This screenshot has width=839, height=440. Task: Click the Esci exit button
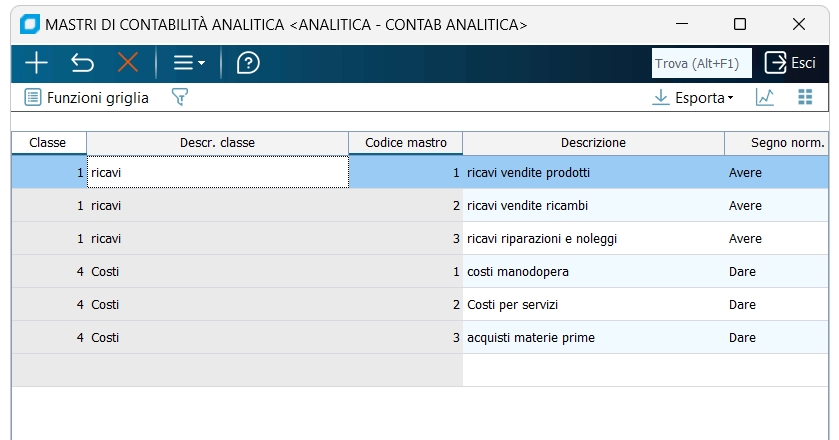tap(790, 63)
